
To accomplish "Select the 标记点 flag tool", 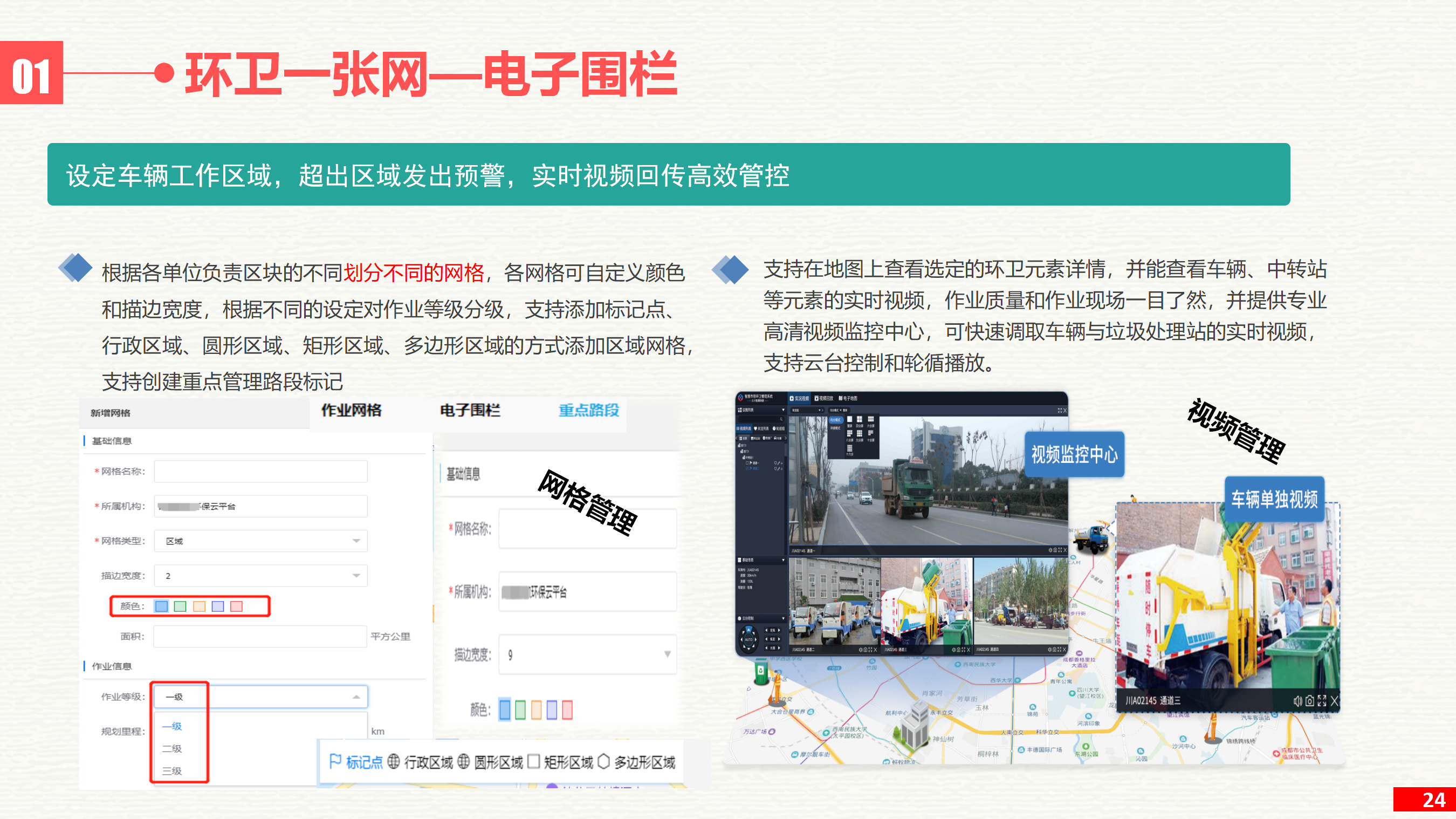I will (x=356, y=762).
